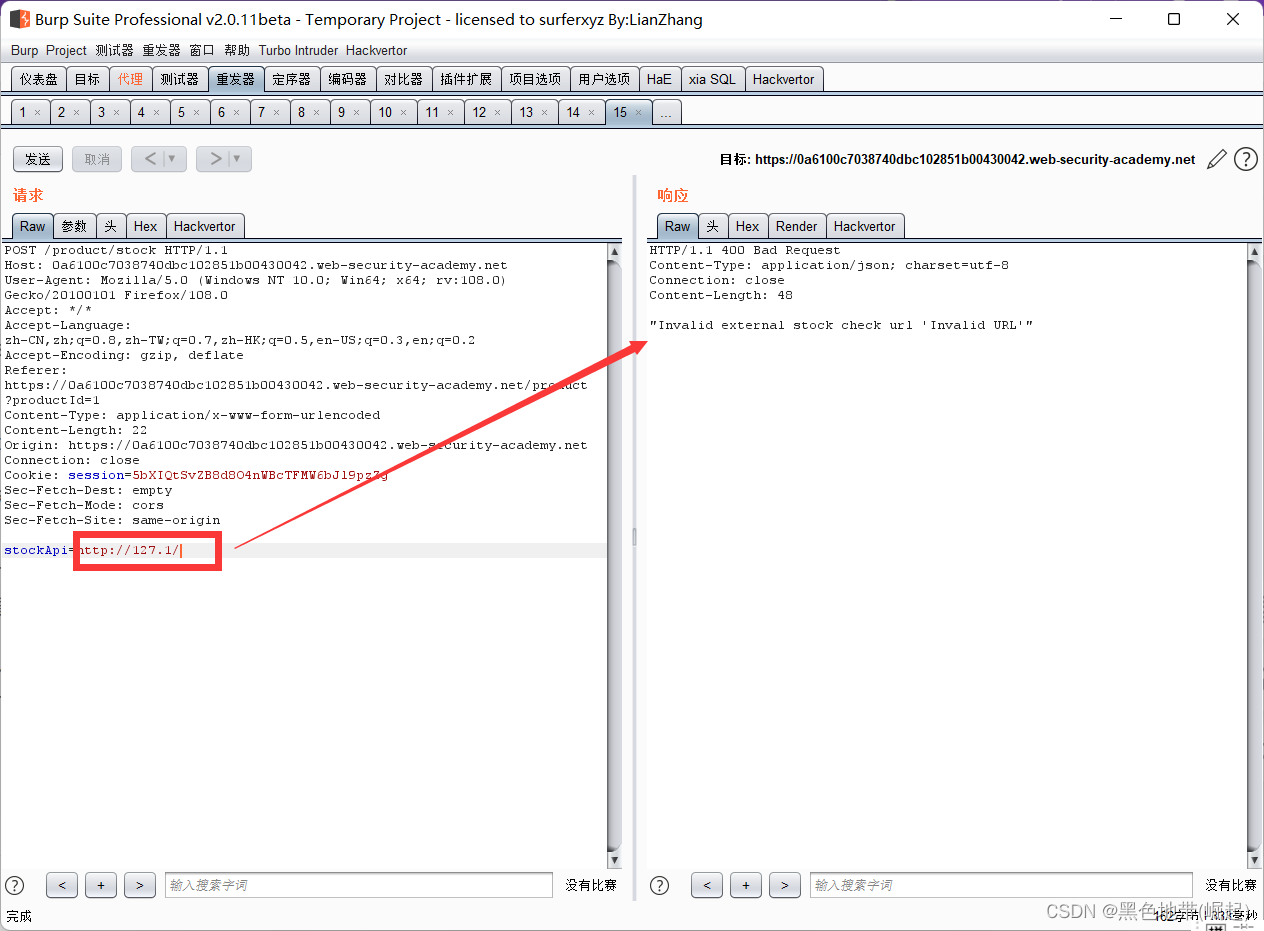Open the help icon beside the target
Viewport: 1264px width, 931px height.
1245,159
